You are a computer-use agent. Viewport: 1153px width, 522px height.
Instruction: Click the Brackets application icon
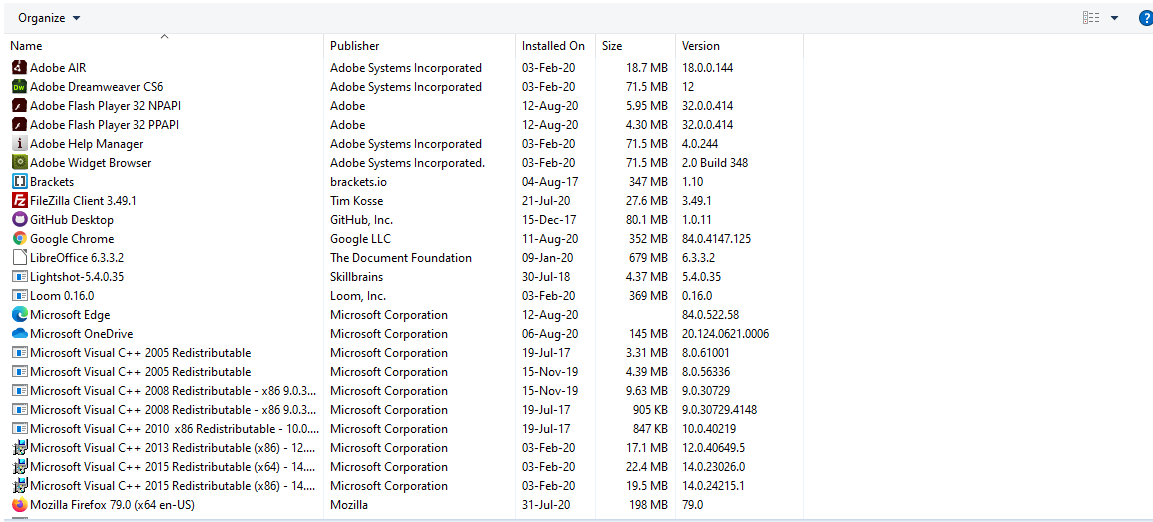click(x=19, y=182)
